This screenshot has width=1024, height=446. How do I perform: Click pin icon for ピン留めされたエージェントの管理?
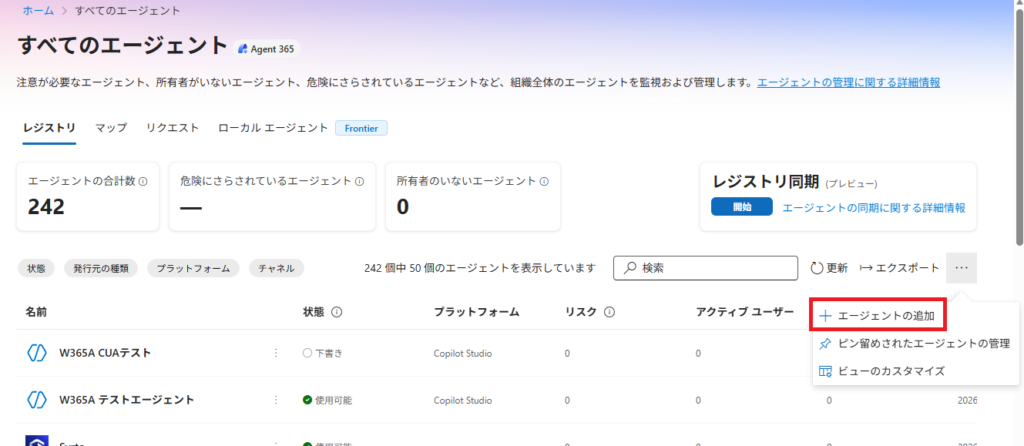(x=825, y=343)
